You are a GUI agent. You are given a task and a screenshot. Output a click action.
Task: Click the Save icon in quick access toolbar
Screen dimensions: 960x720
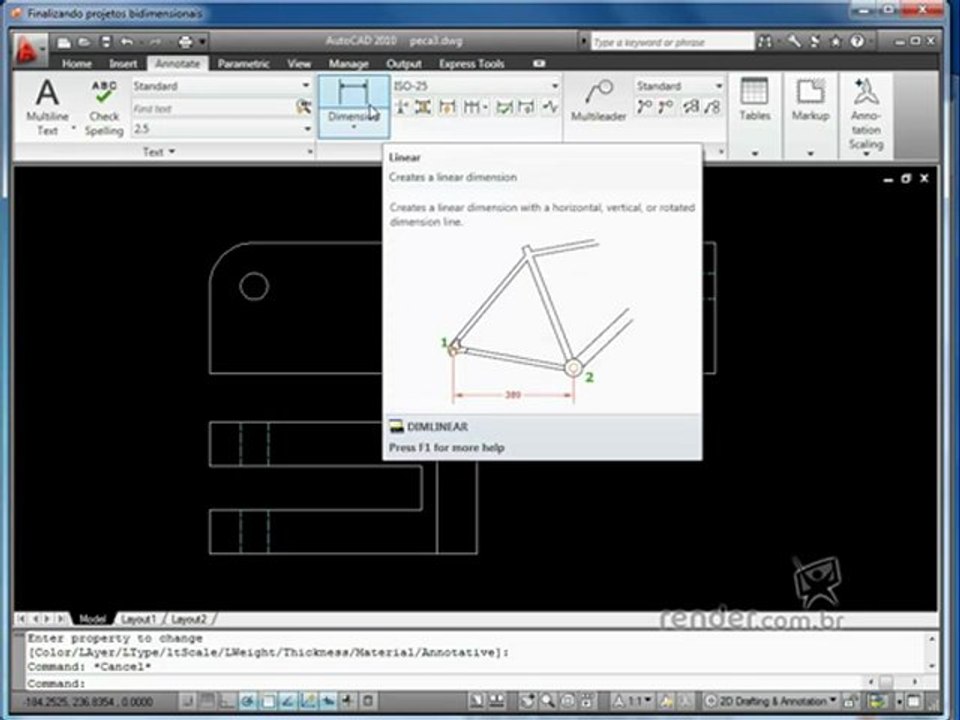tap(106, 42)
